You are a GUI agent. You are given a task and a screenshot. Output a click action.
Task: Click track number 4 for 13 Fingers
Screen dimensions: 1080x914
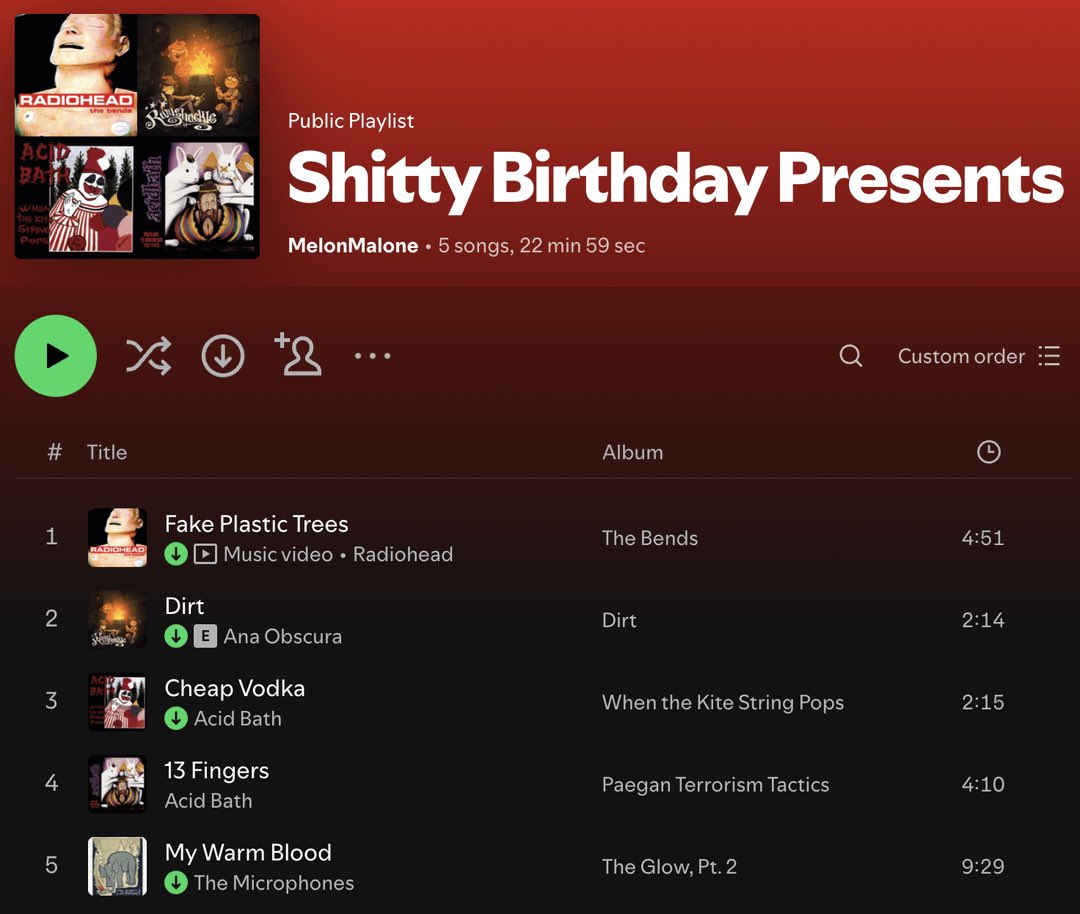pyautogui.click(x=51, y=782)
